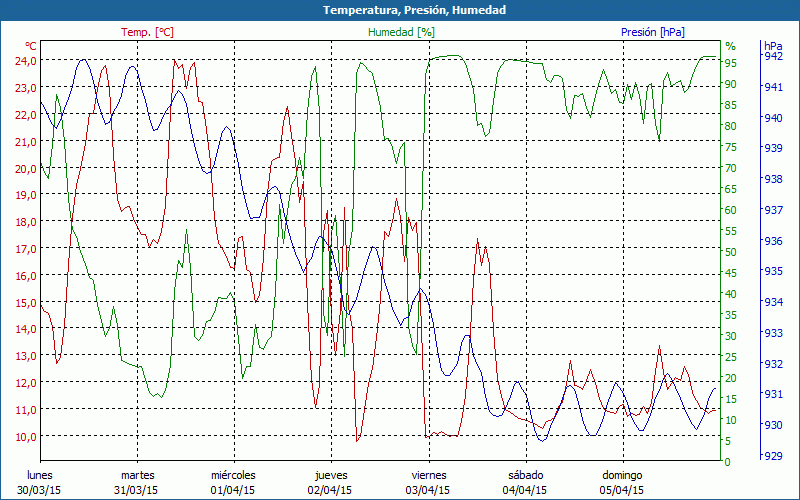Click the °C unit label on left axis

[30, 46]
